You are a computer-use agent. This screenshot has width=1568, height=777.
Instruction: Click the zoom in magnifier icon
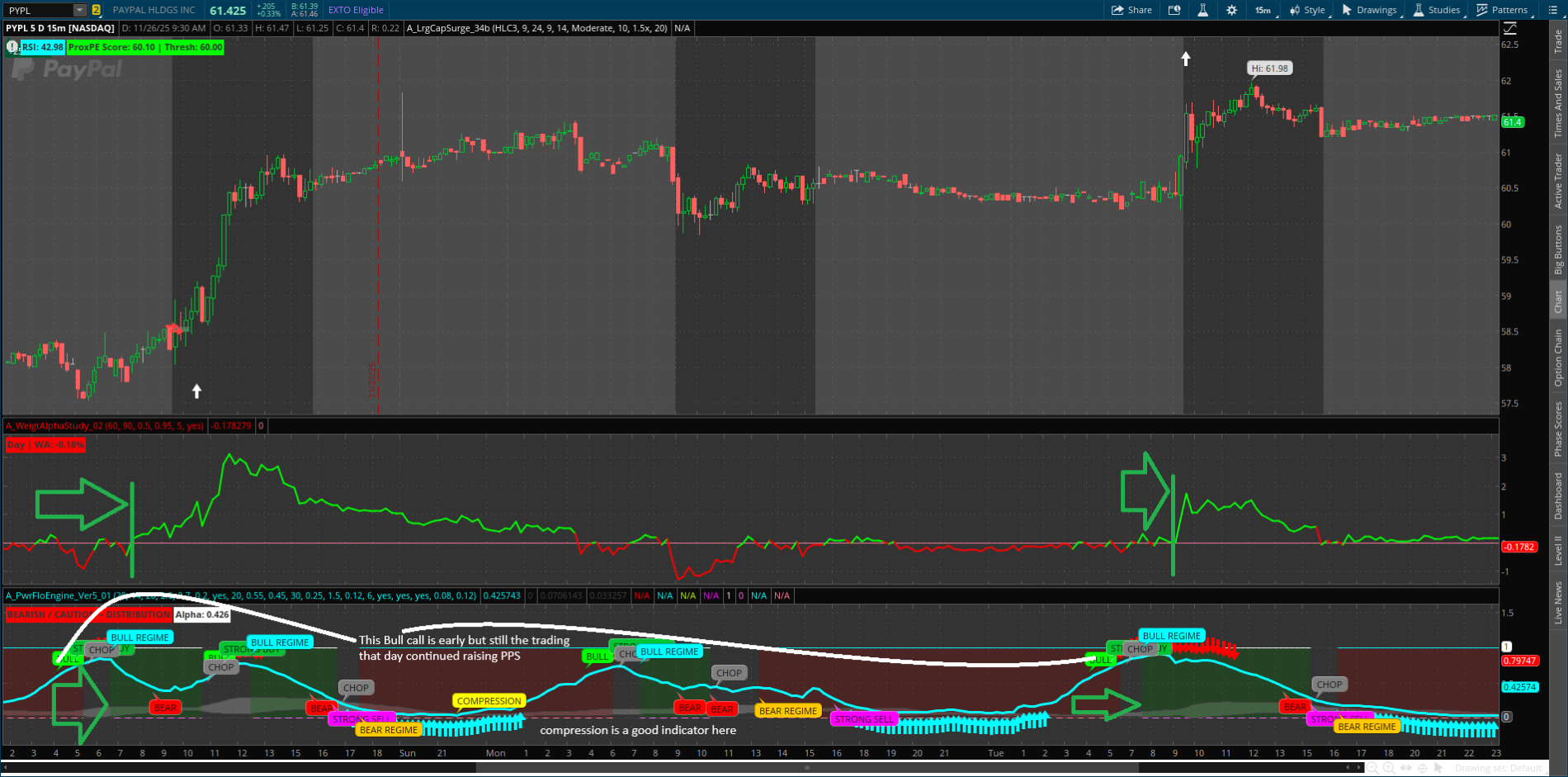pyautogui.click(x=1389, y=768)
